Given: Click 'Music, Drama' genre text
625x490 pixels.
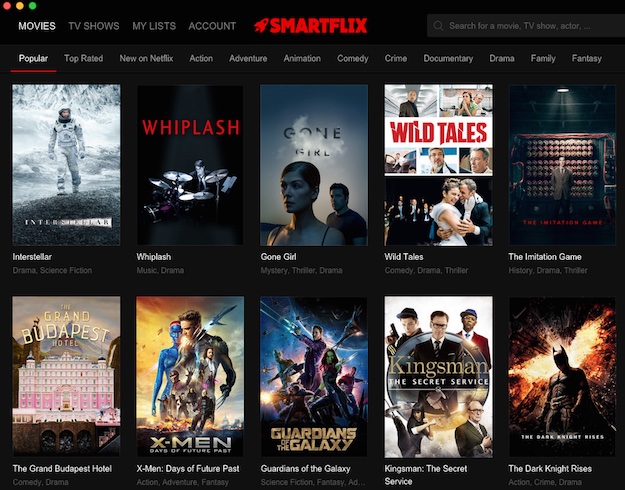Looking at the screenshot, I should (160, 270).
